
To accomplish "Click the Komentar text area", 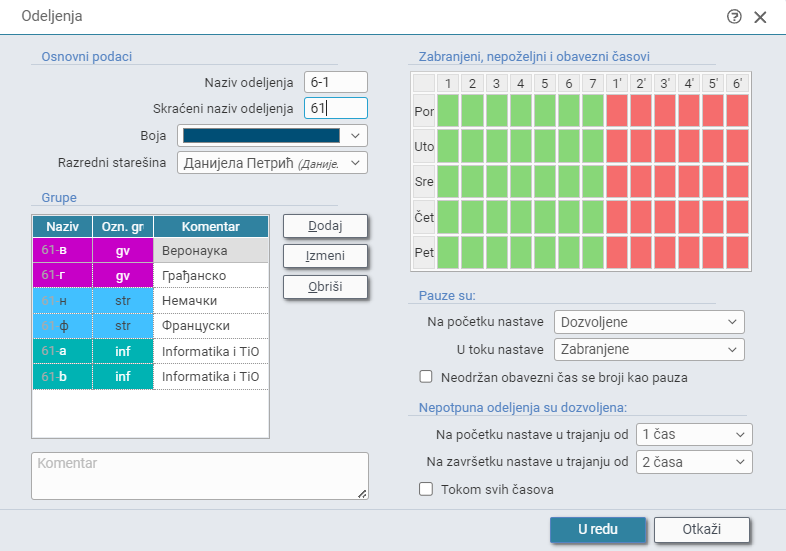I will point(200,476).
